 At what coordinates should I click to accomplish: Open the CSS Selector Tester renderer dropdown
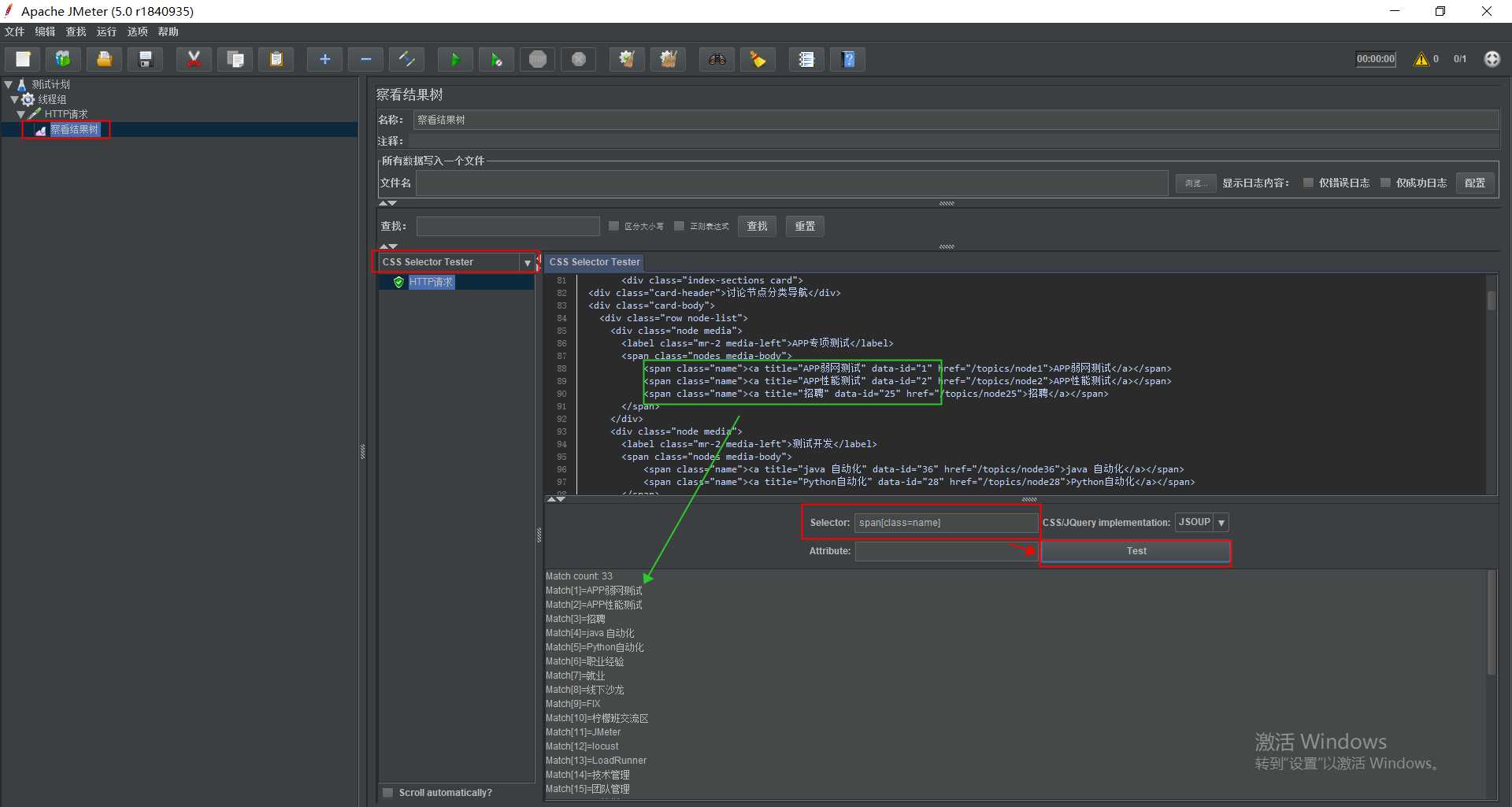tap(527, 262)
